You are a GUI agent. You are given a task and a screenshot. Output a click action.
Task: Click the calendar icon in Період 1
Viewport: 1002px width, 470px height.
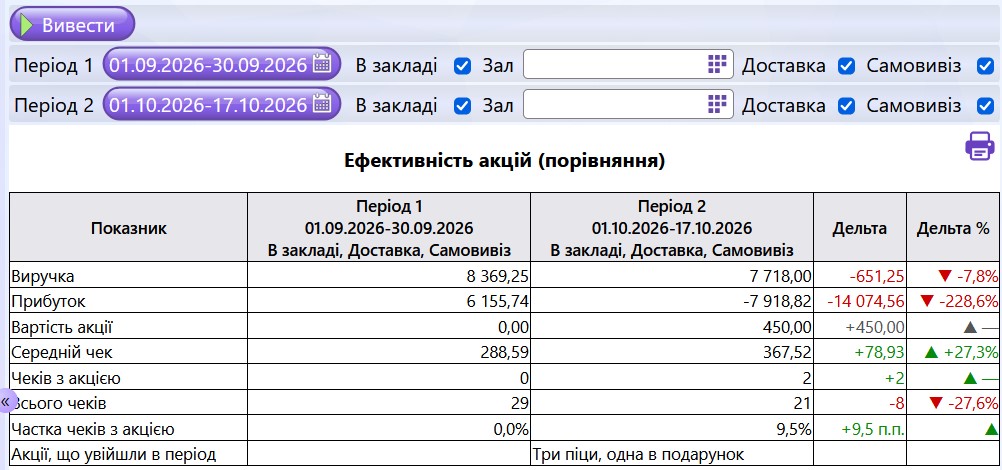pos(321,63)
